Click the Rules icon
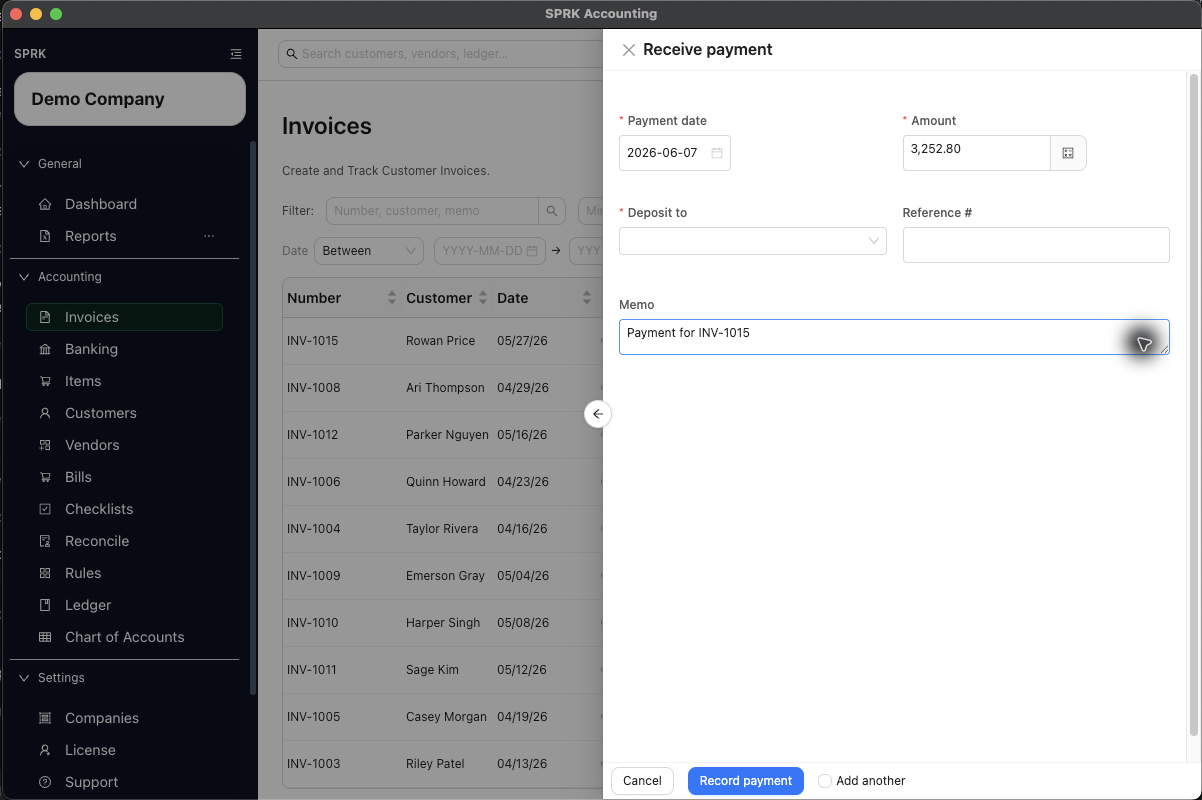 pyautogui.click(x=45, y=573)
